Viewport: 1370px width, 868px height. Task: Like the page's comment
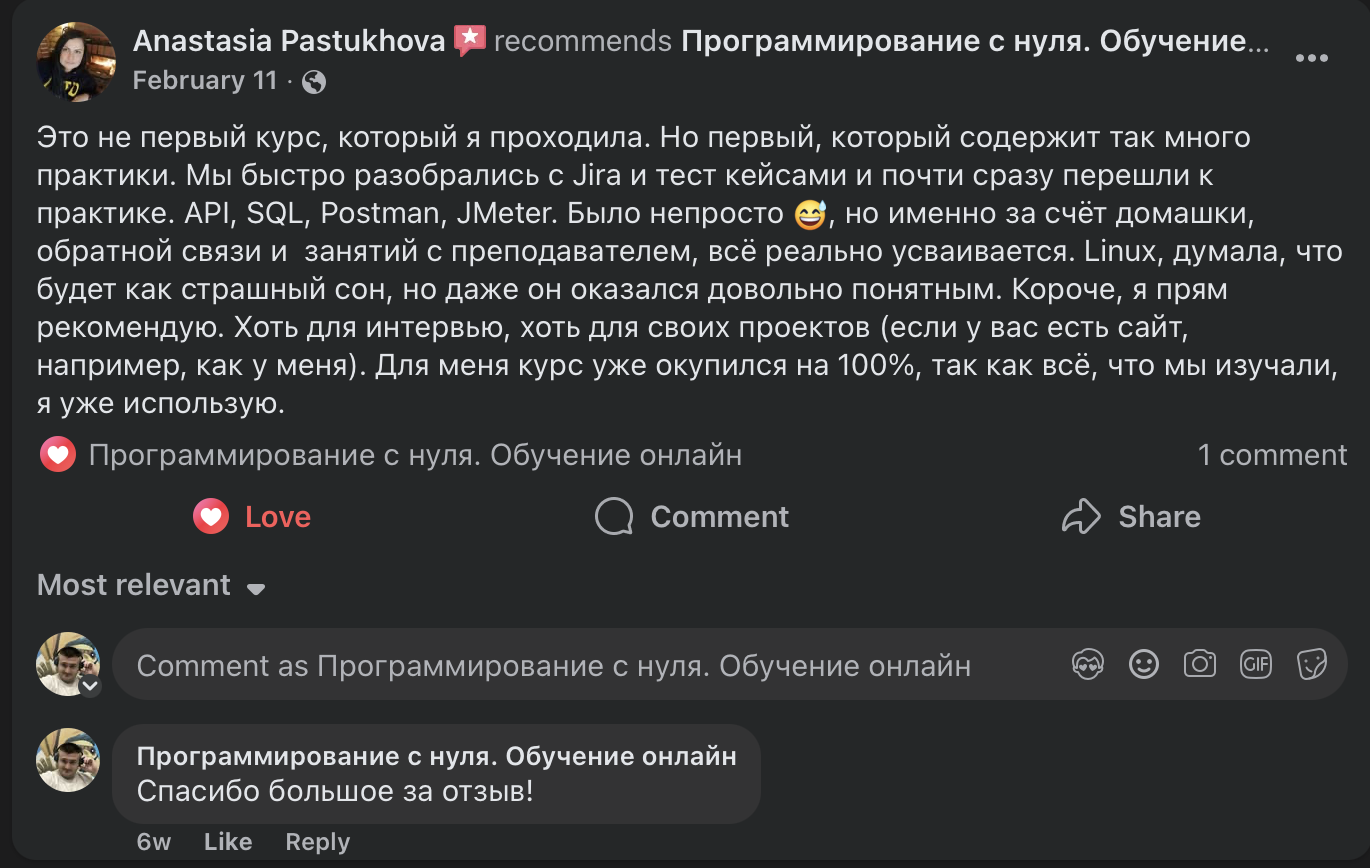(x=228, y=841)
